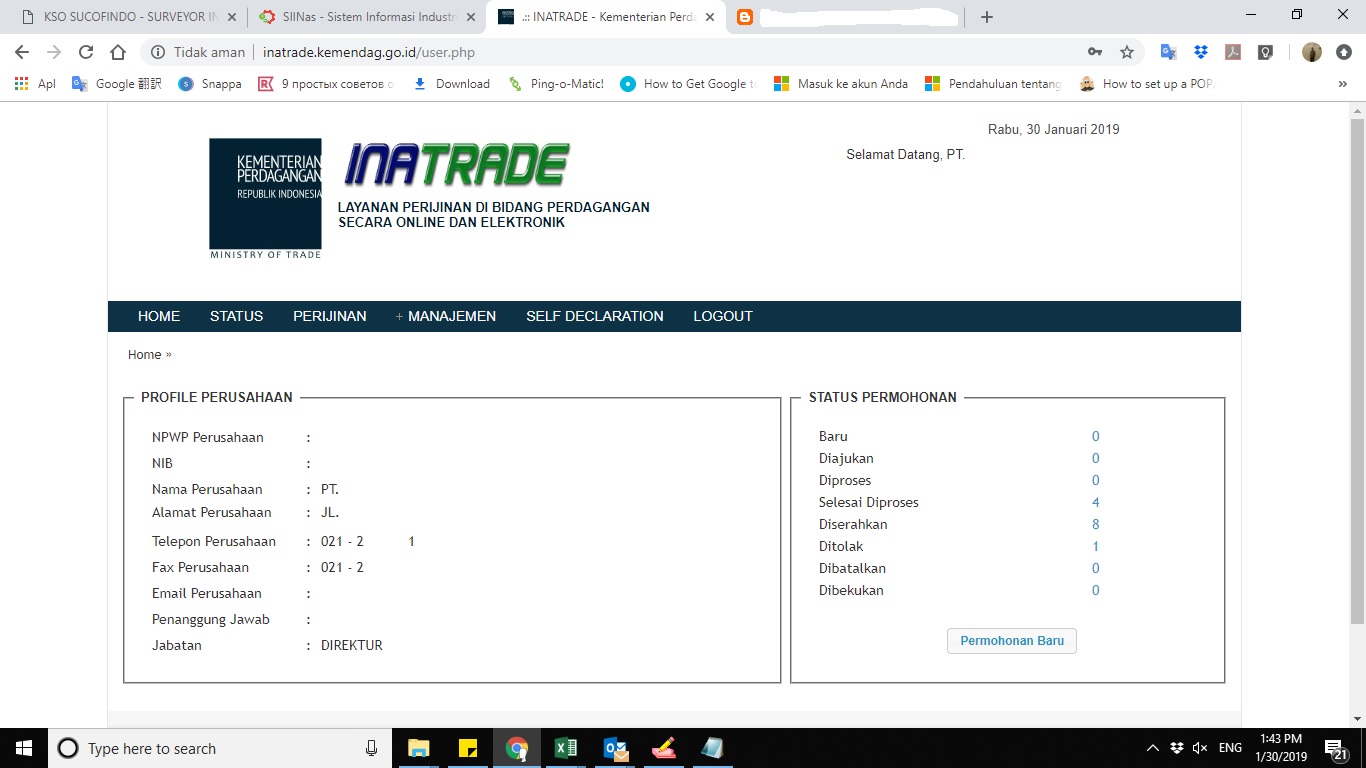
Task: Click the Permohonan Baru button
Action: pos(1011,641)
